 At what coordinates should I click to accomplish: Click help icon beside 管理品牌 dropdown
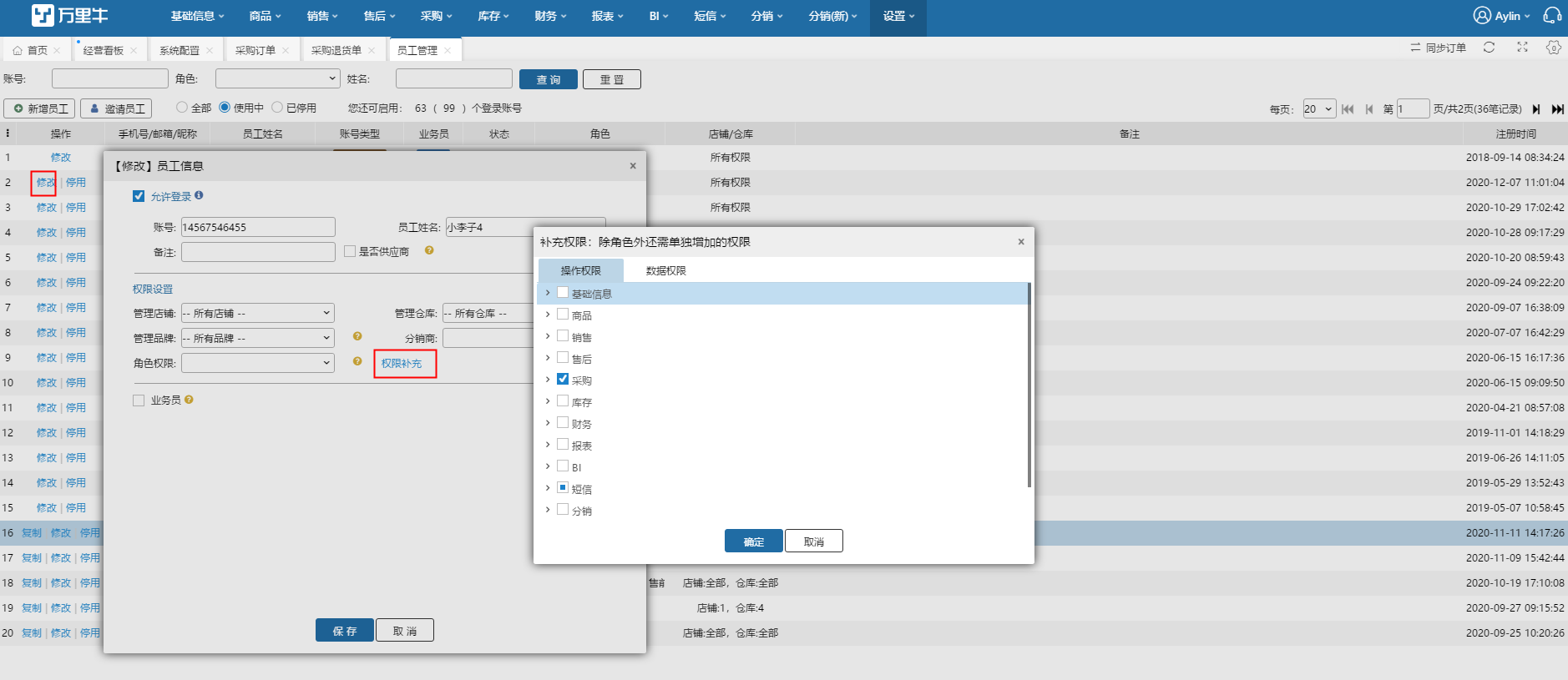357,336
